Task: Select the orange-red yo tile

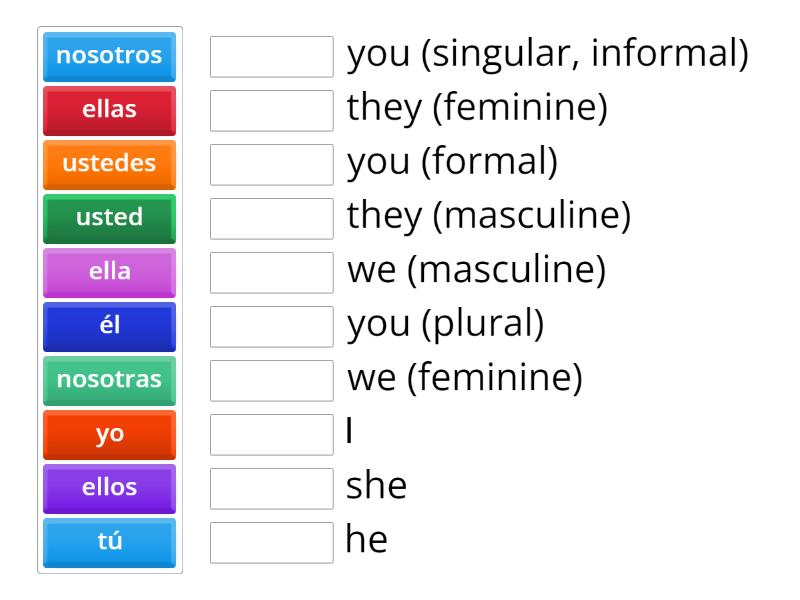Action: click(109, 435)
